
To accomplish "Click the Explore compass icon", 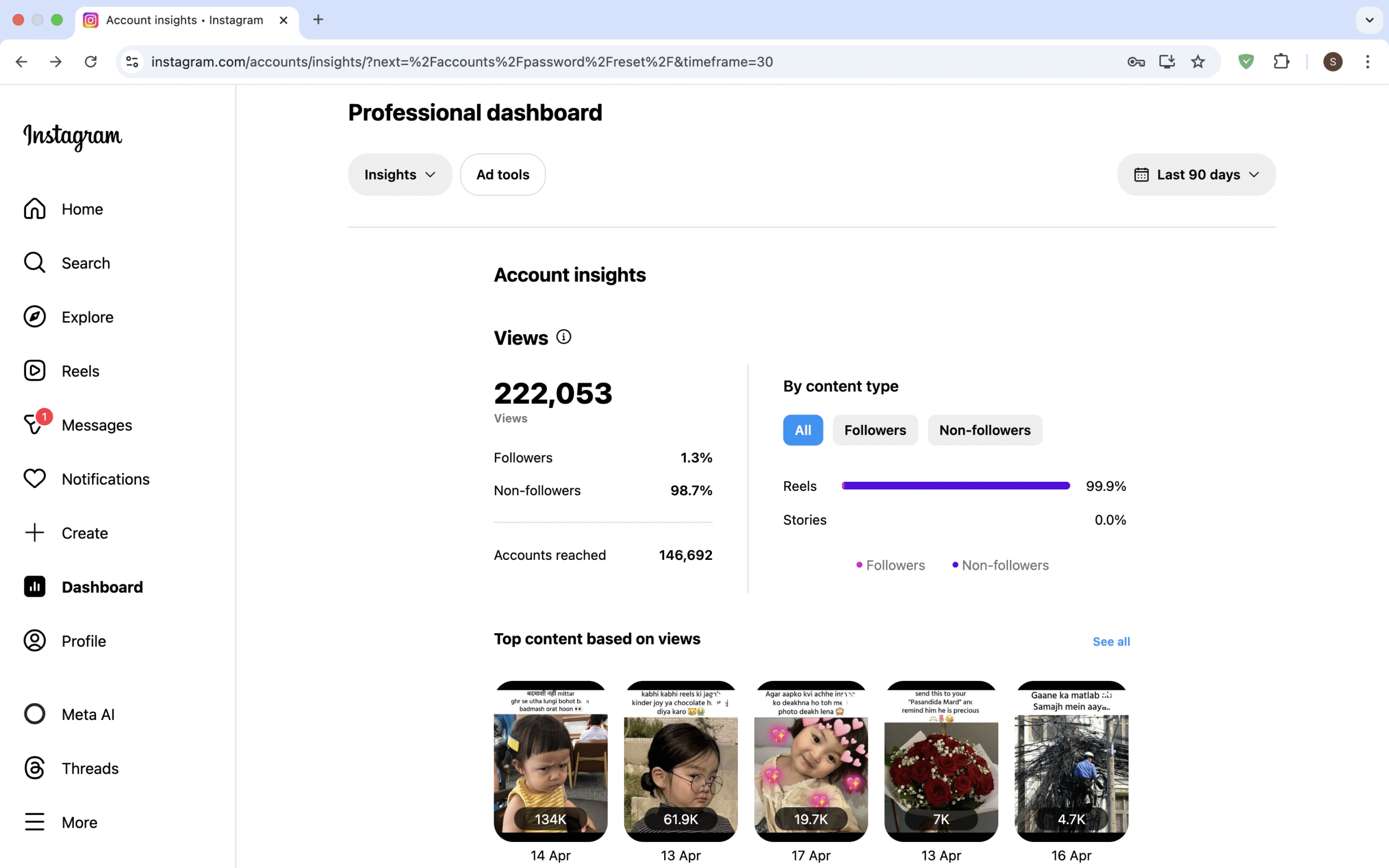I will click(x=34, y=317).
